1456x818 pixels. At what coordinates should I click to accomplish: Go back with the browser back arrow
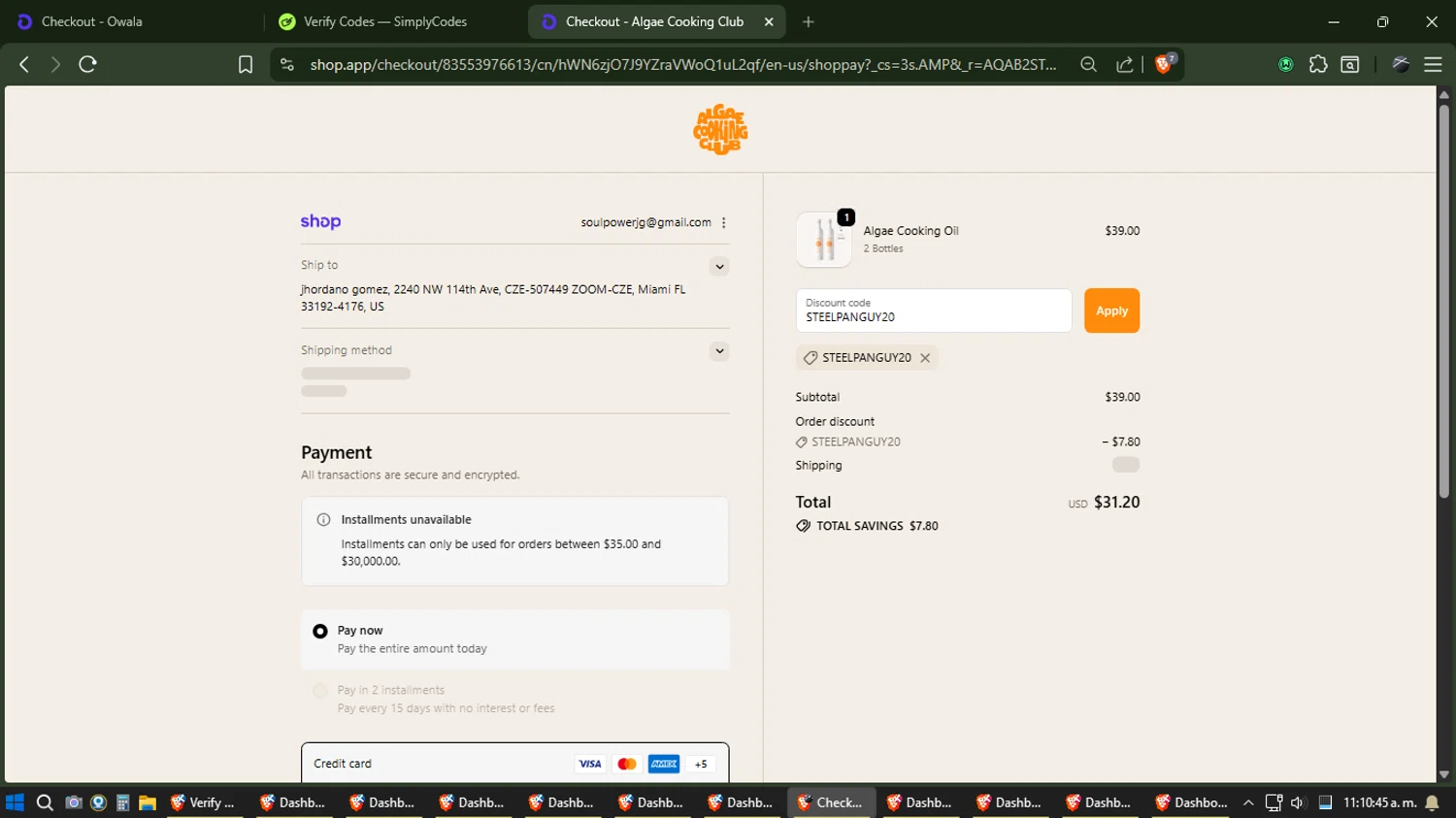tap(24, 64)
